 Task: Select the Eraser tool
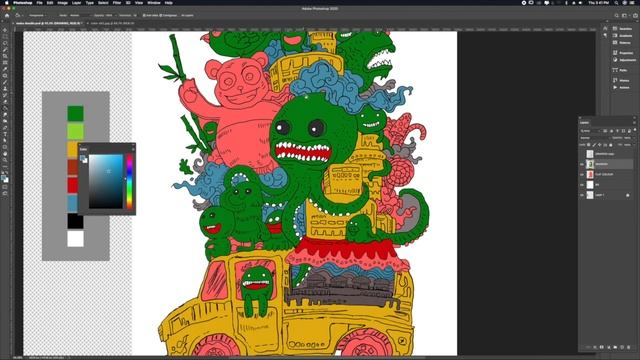point(5,102)
